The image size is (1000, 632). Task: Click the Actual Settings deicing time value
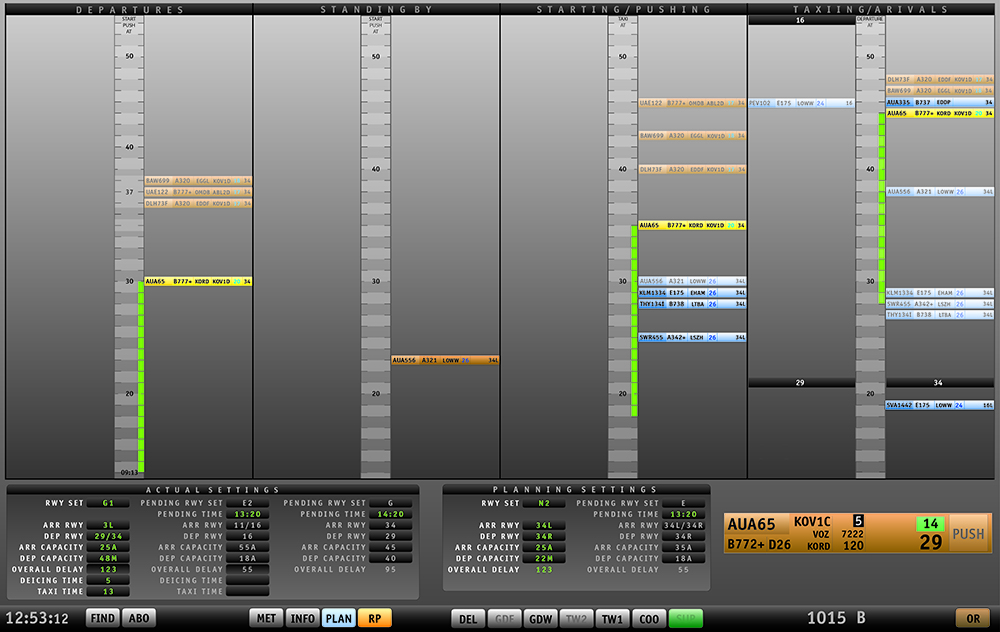107,580
